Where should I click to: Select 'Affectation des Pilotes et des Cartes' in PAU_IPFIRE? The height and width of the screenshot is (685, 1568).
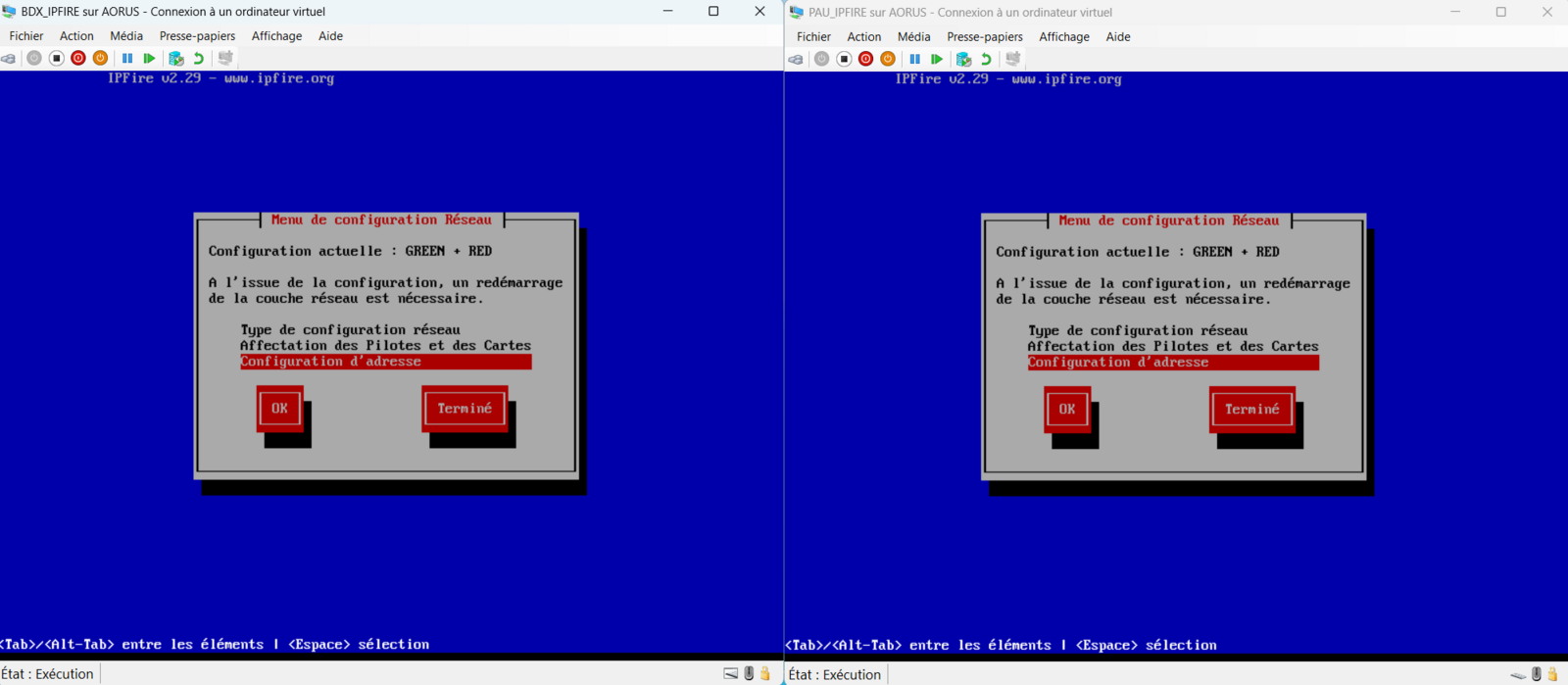pos(1172,347)
